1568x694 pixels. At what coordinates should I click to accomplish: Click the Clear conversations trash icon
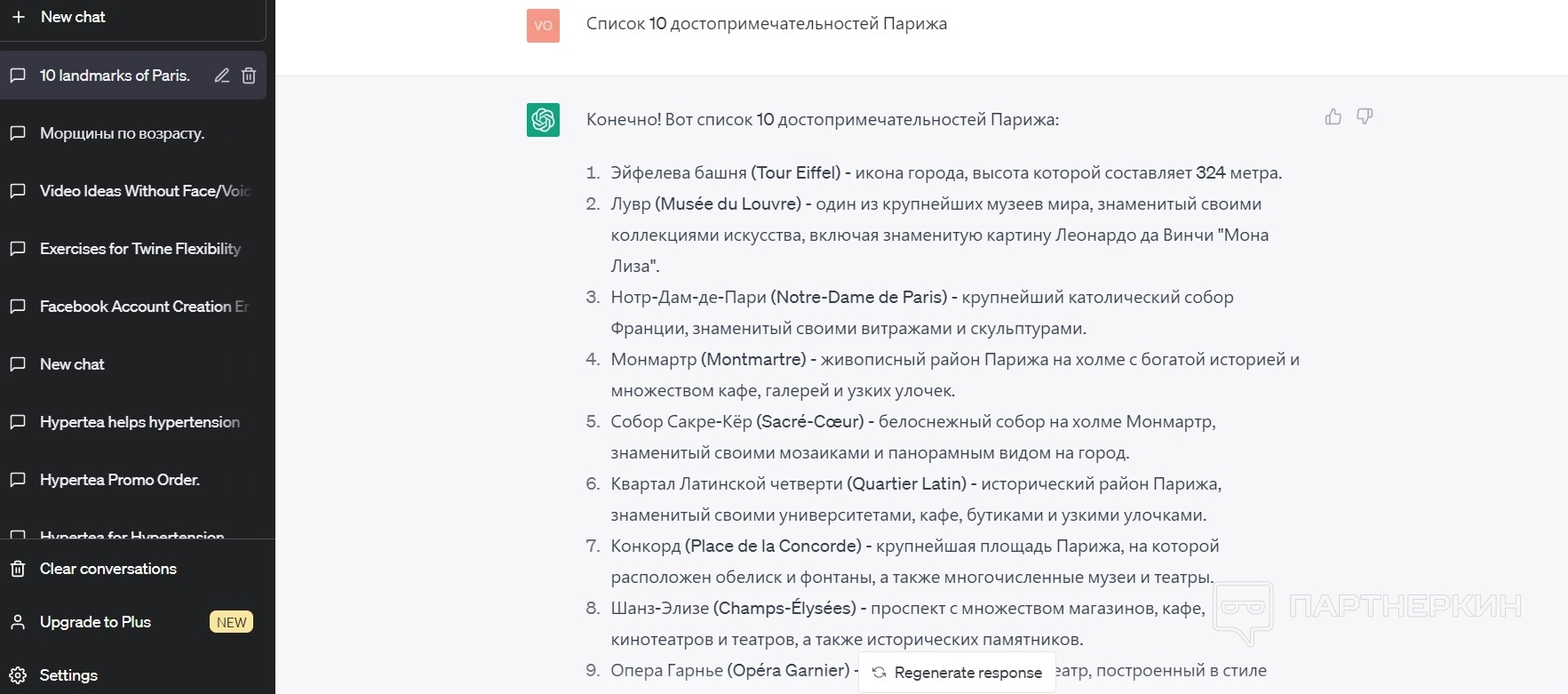point(18,569)
